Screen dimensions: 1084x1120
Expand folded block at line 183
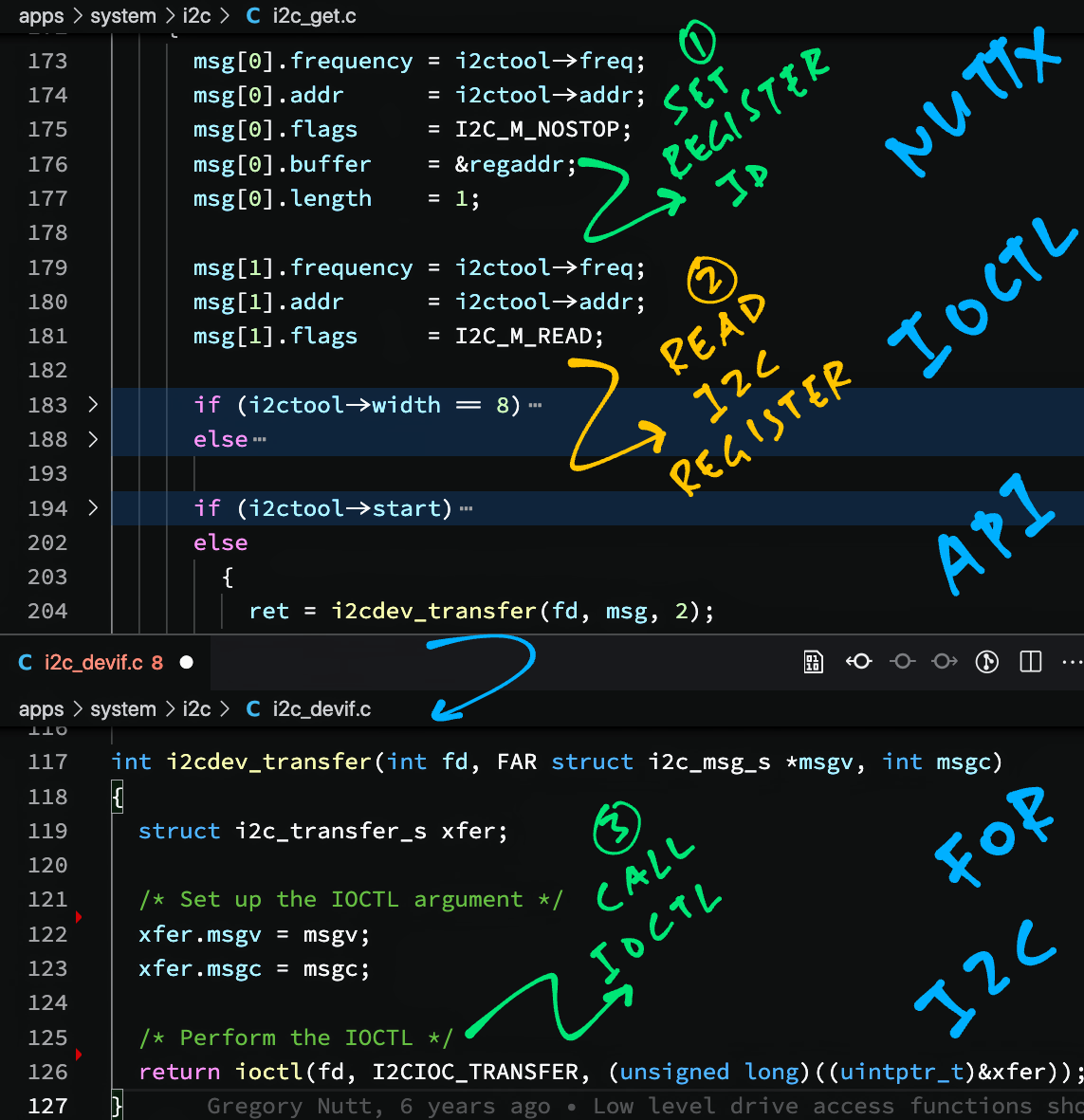pos(93,404)
